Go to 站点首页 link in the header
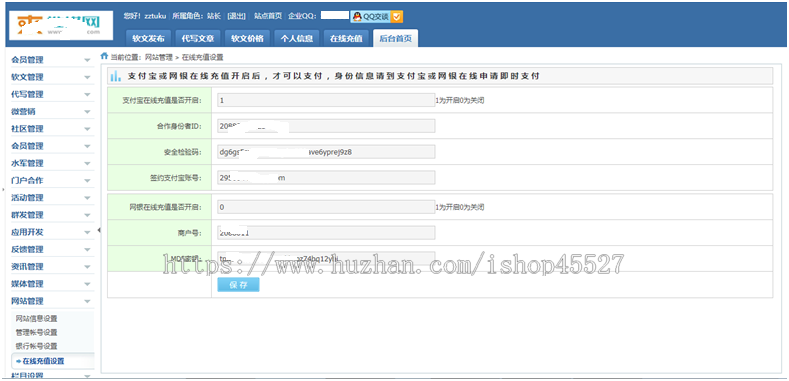This screenshot has width=789, height=381. tap(268, 16)
